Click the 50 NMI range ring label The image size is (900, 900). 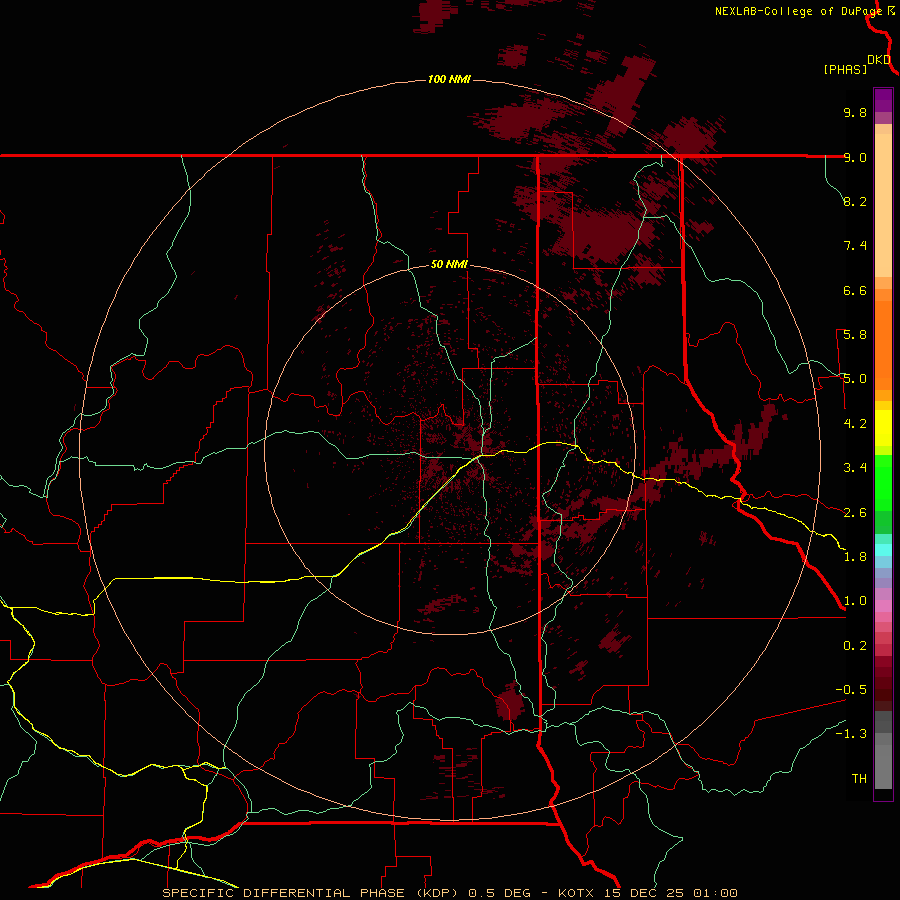click(449, 264)
